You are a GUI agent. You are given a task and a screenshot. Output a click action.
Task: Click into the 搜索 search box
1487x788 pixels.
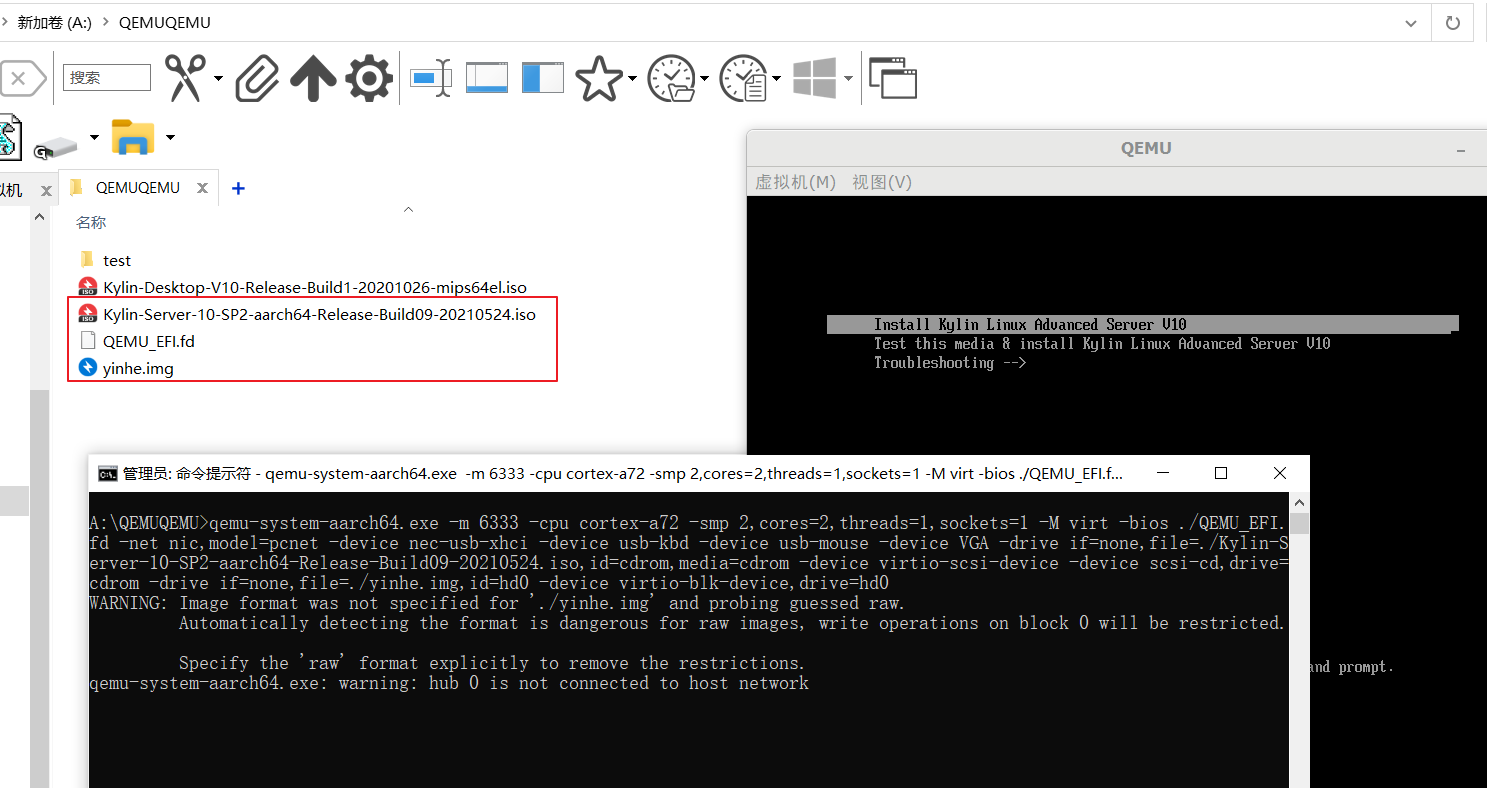(x=107, y=78)
